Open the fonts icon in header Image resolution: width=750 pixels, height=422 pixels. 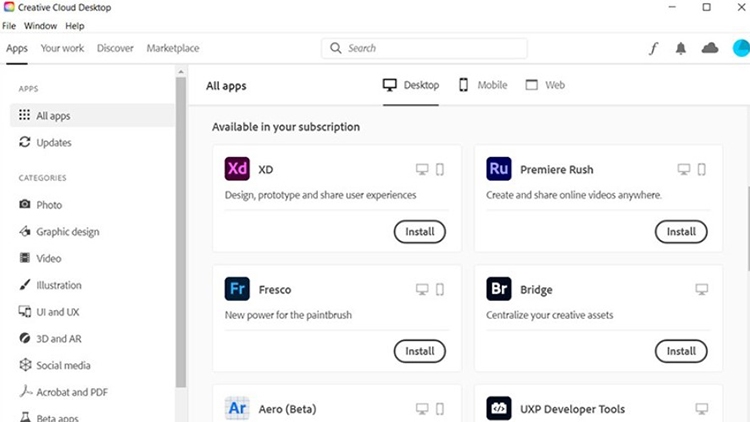point(653,48)
